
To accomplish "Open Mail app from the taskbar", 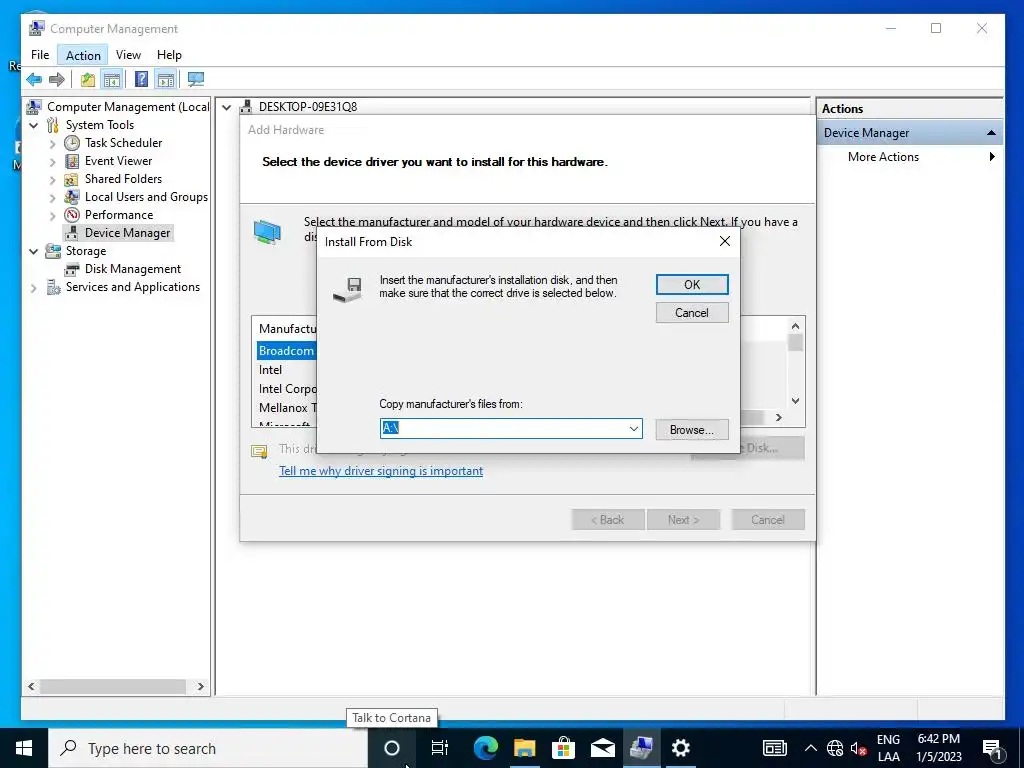I will [x=602, y=748].
